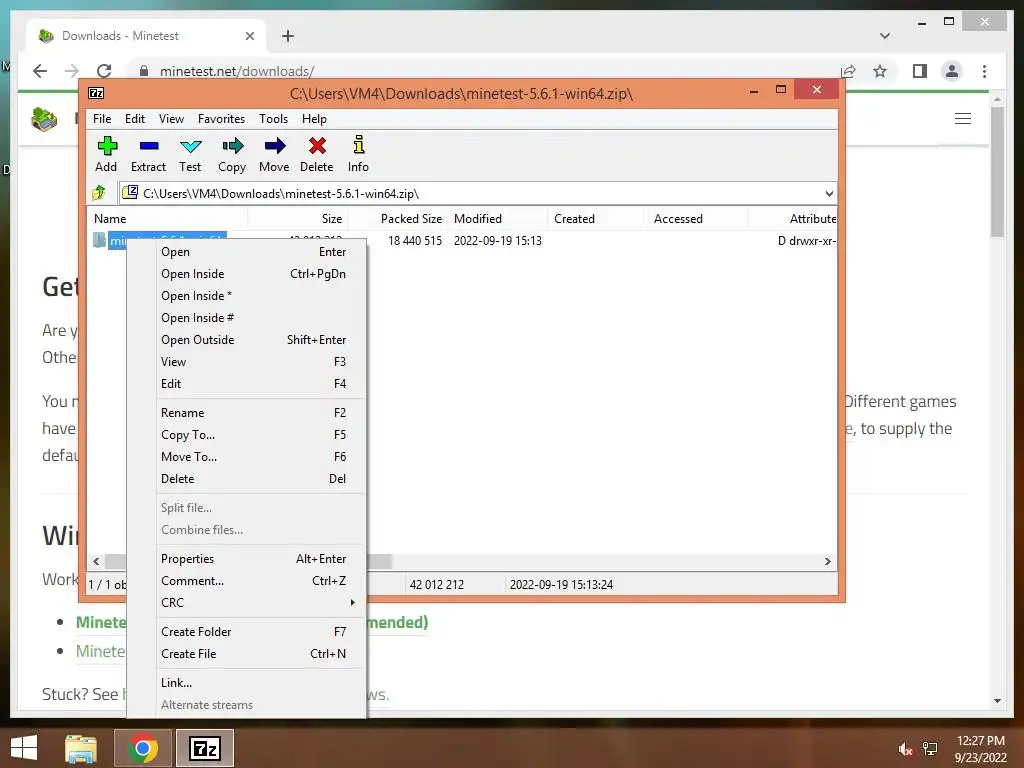
Task: Open Chrome share page icon
Action: (848, 71)
